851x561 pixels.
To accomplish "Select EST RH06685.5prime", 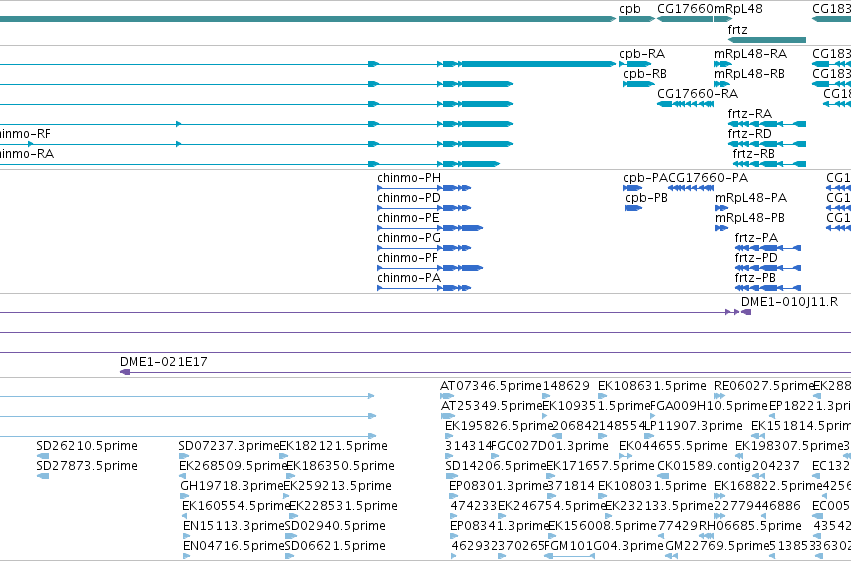I will click(x=706, y=536).
